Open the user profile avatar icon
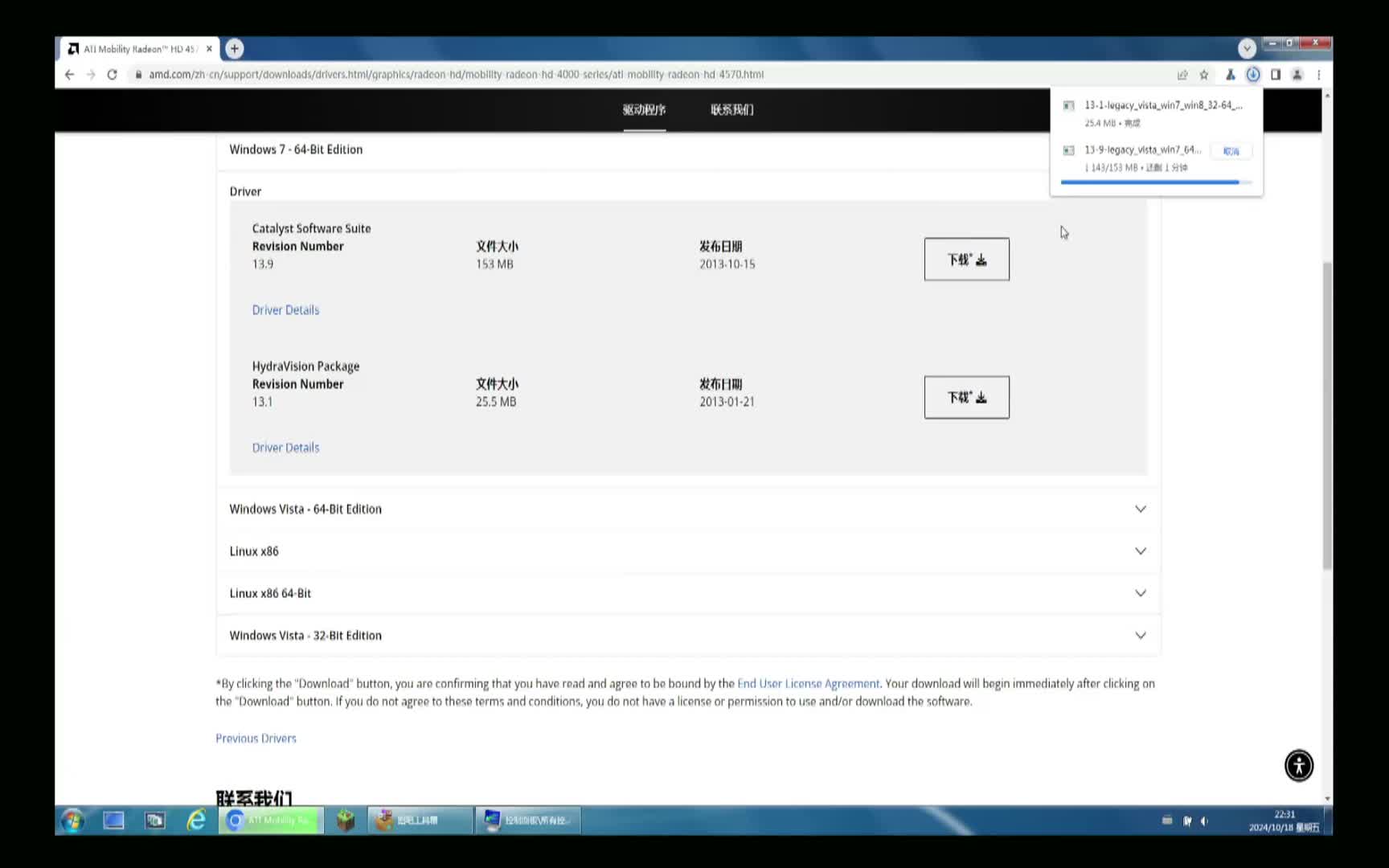Image resolution: width=1389 pixels, height=868 pixels. pos(1297,75)
